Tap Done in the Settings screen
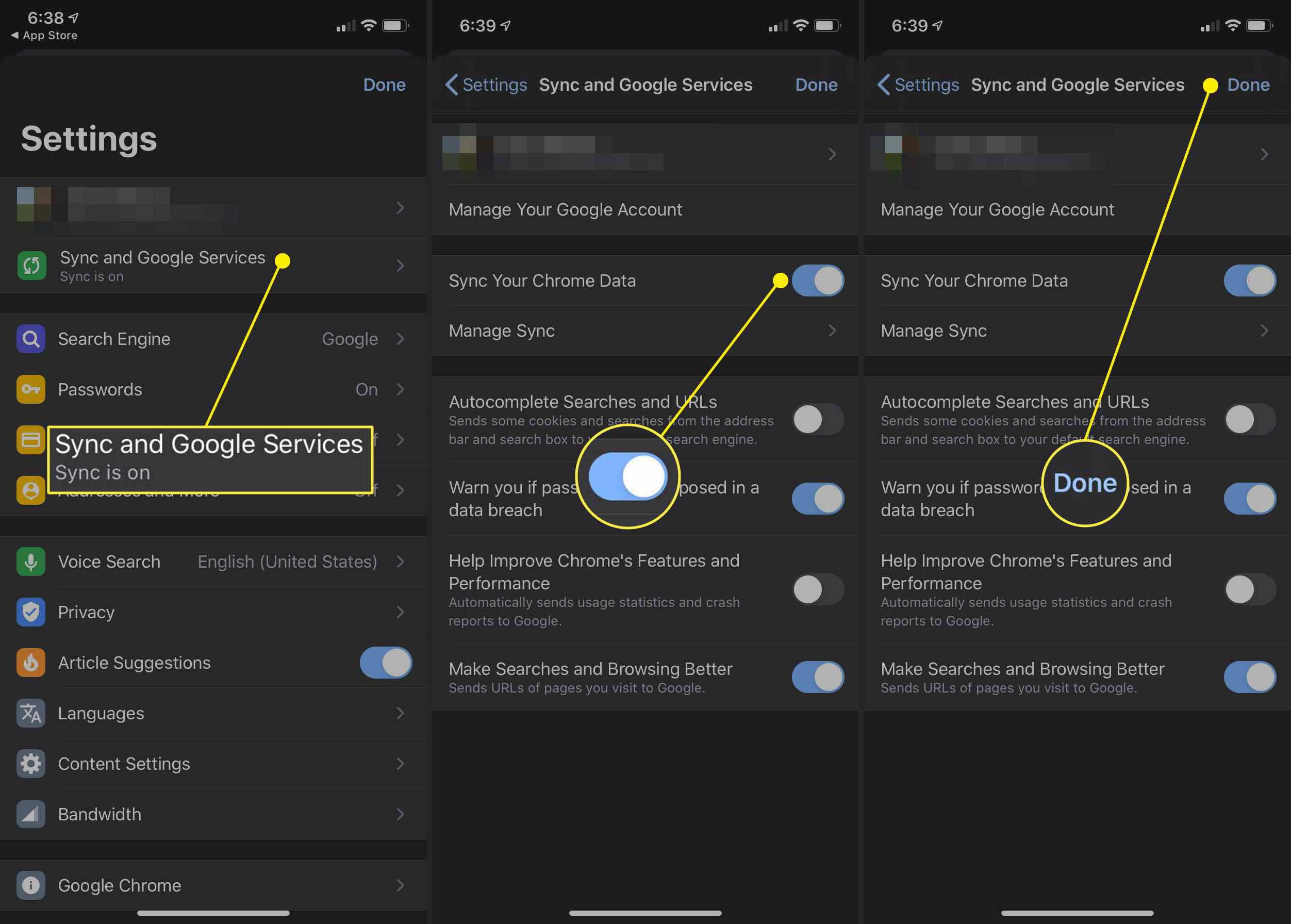1291x924 pixels. (384, 85)
